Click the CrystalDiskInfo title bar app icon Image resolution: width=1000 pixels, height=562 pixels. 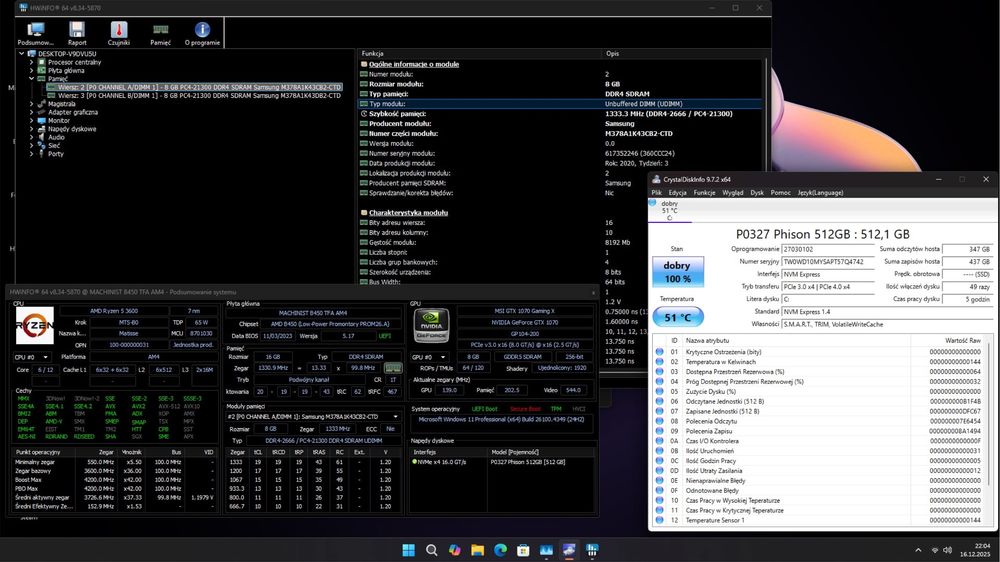click(656, 179)
